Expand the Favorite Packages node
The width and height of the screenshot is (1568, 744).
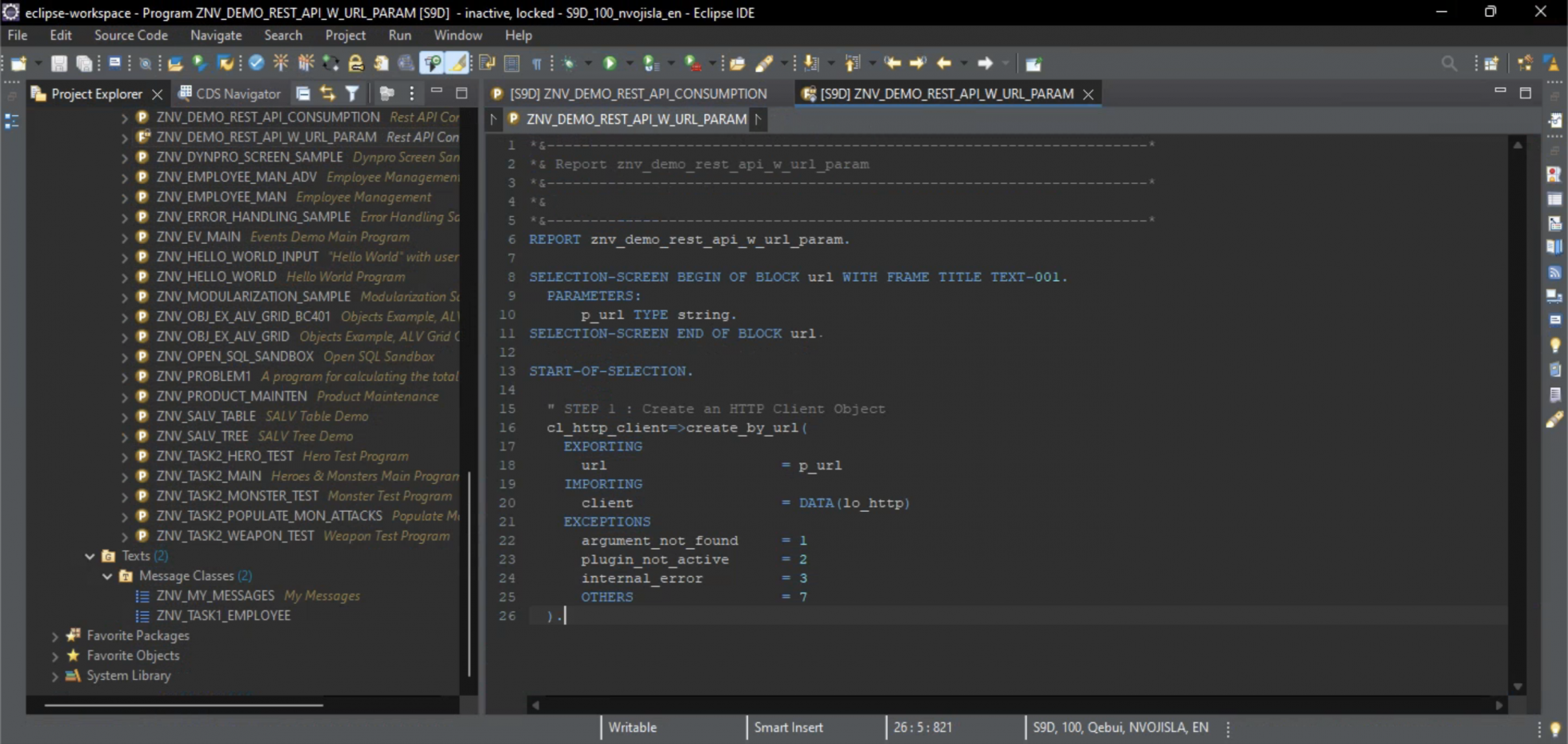click(54, 635)
